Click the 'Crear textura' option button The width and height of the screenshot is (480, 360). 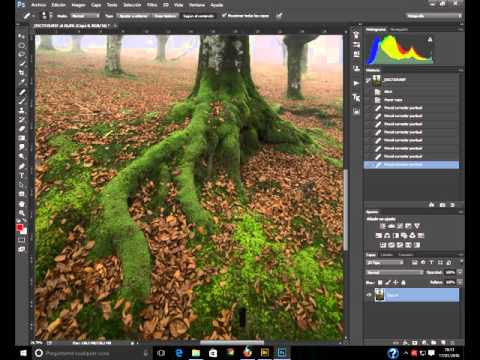[165, 16]
